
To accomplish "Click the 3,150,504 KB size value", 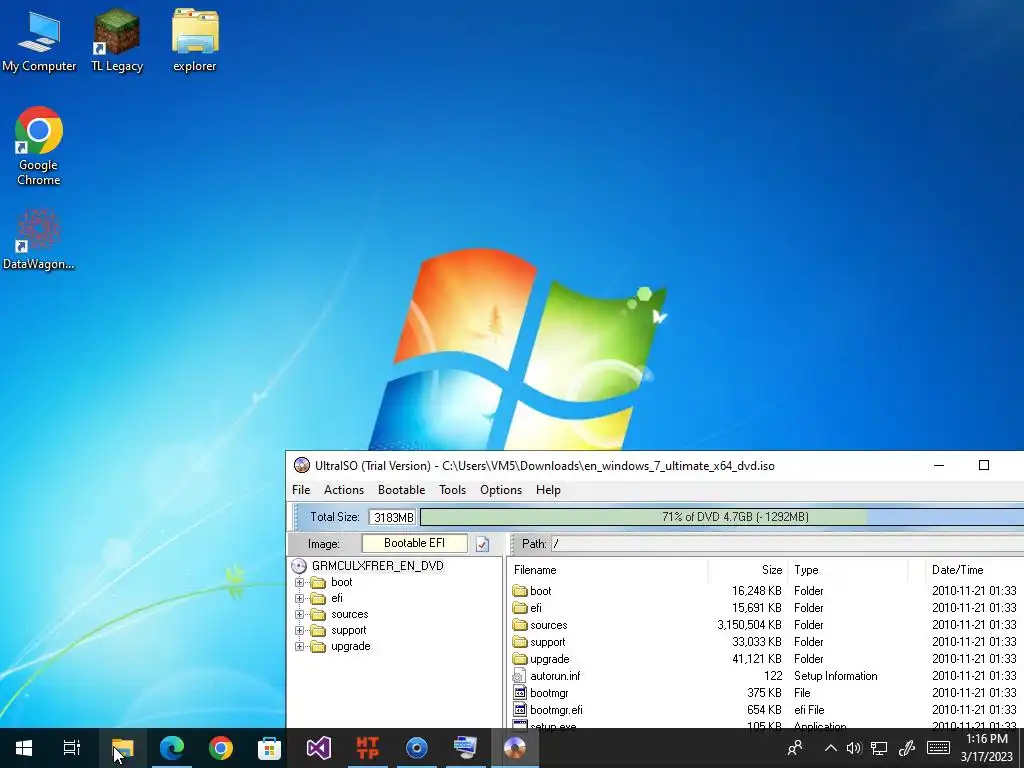I will [749, 625].
